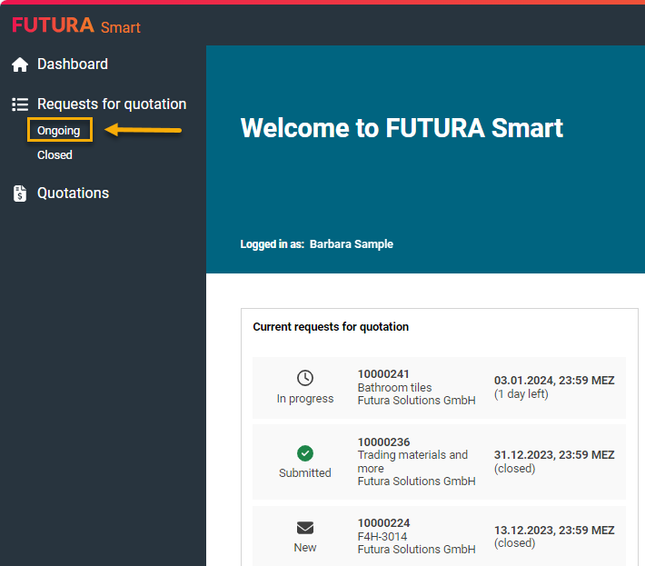Click the FUTURA Smart logo
Viewport: 645px width, 566px height.
tap(76, 26)
